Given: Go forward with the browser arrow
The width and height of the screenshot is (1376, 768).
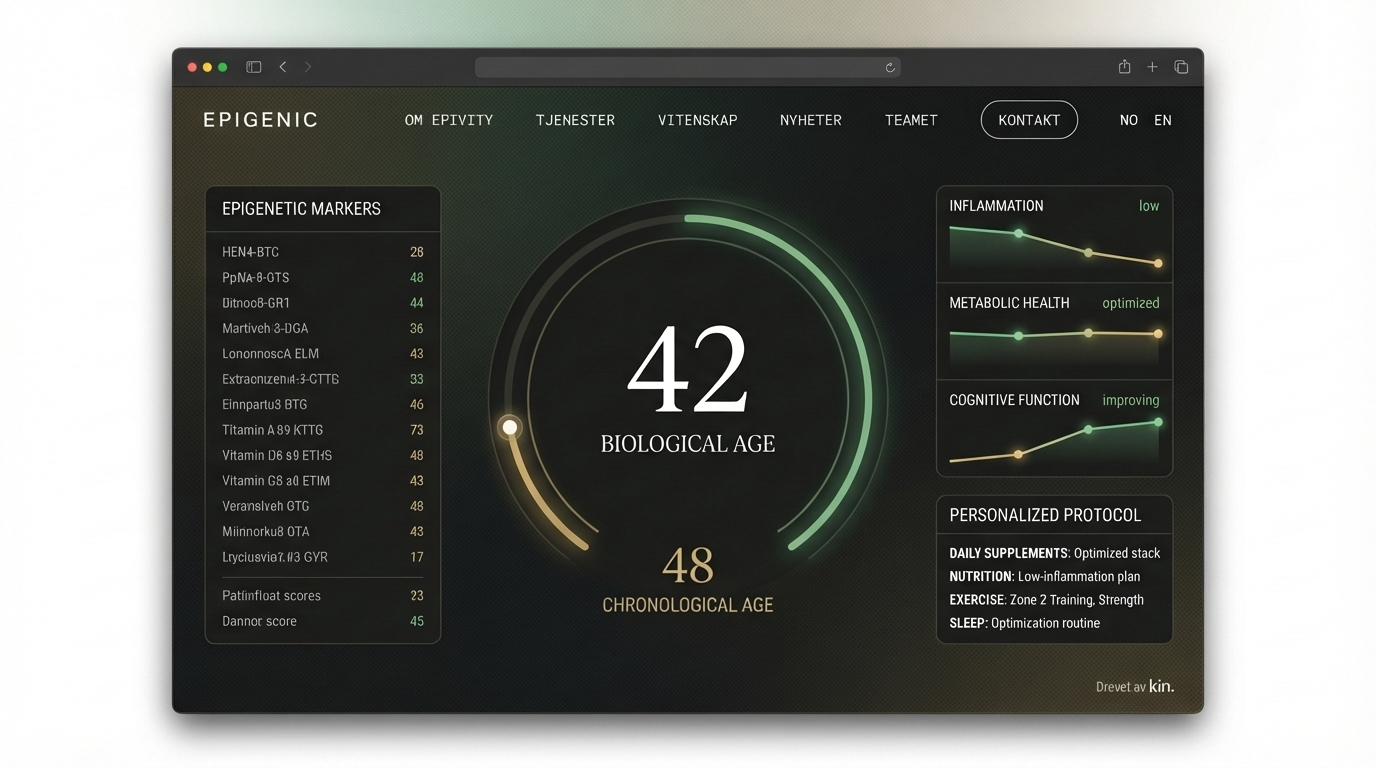Looking at the screenshot, I should click(308, 67).
